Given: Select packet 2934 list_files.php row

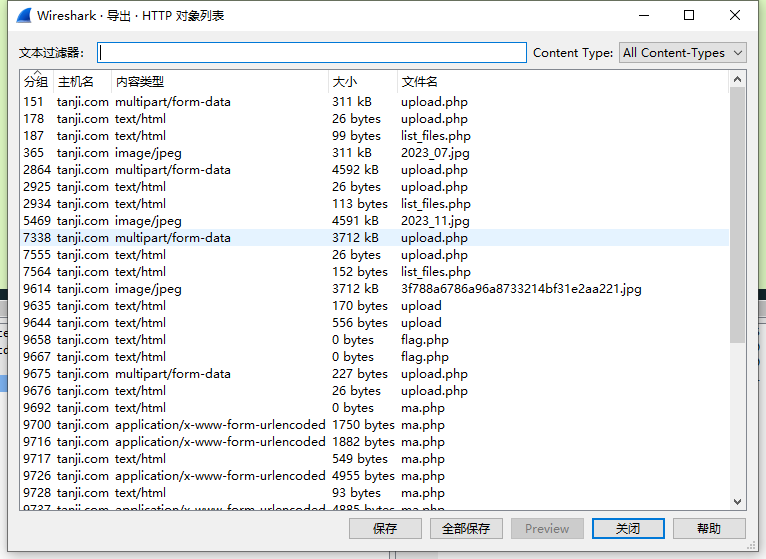Looking at the screenshot, I should coord(375,204).
